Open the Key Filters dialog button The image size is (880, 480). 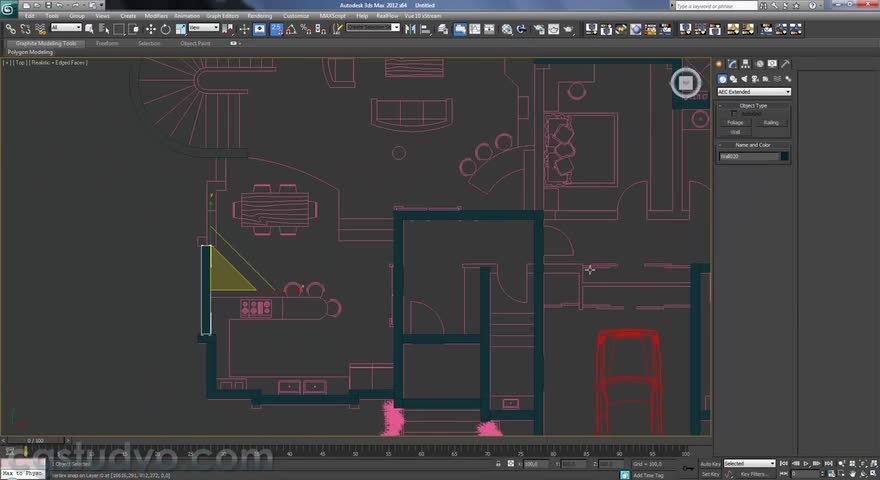(x=754, y=474)
